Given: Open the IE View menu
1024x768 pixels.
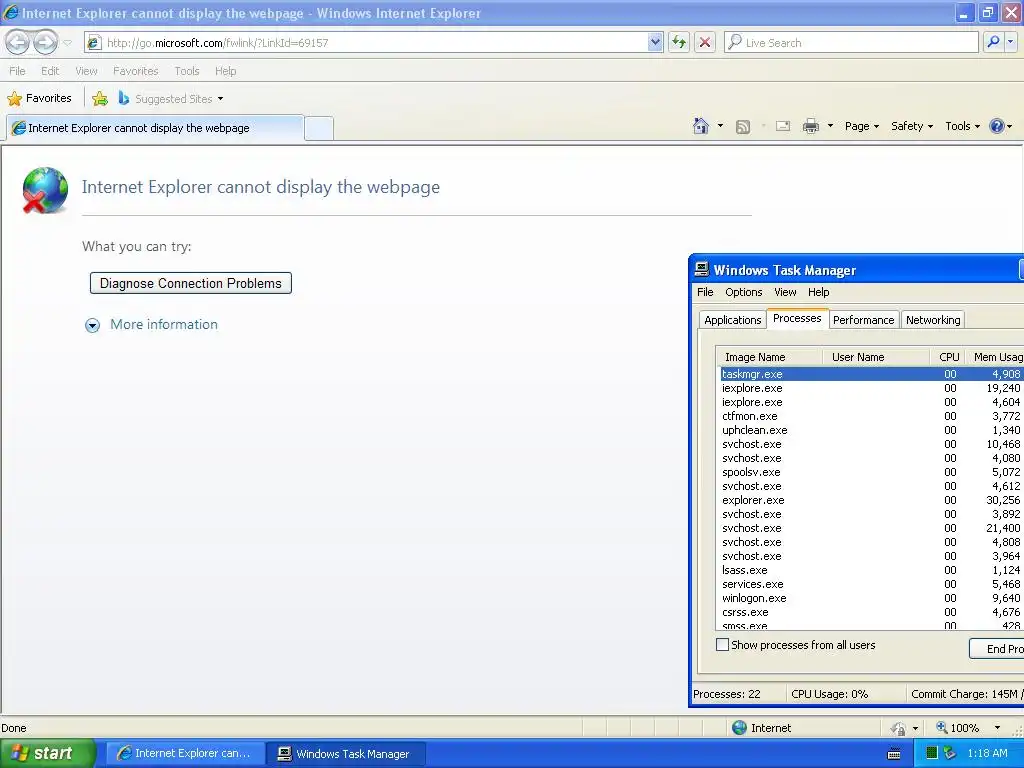Looking at the screenshot, I should (x=86, y=71).
